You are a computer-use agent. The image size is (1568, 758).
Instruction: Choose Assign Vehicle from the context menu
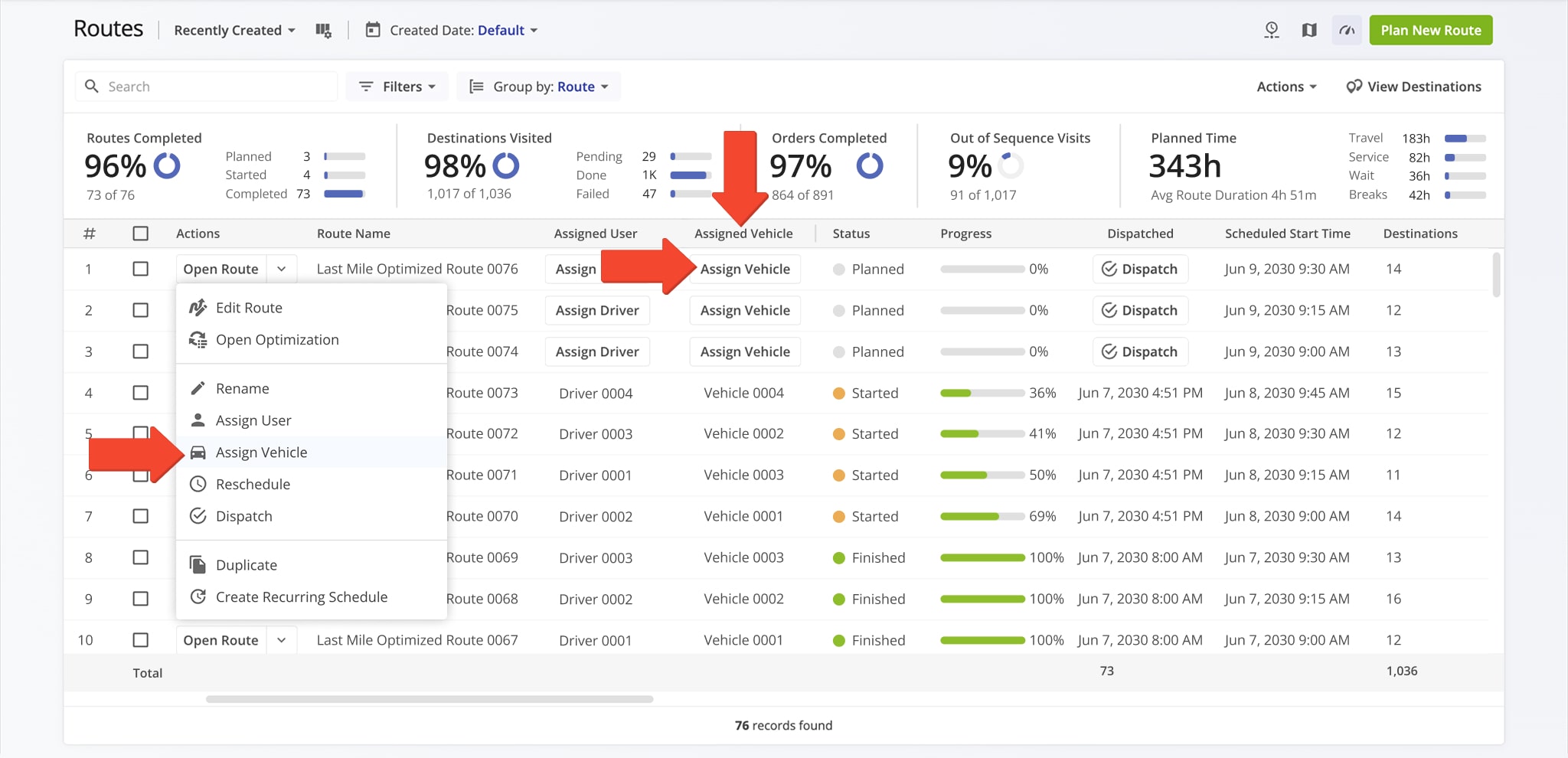261,453
